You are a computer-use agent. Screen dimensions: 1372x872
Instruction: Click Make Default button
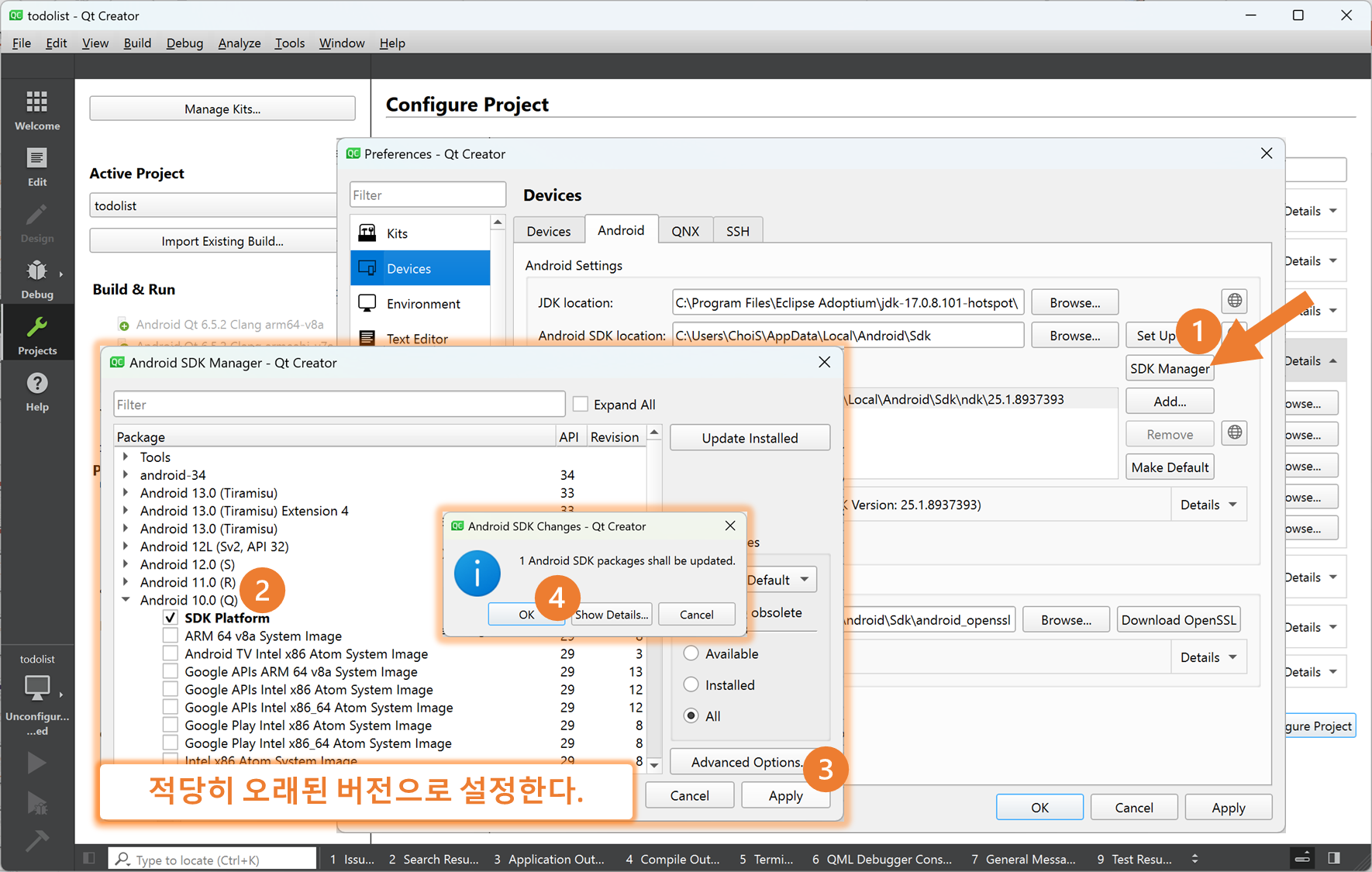1170,467
